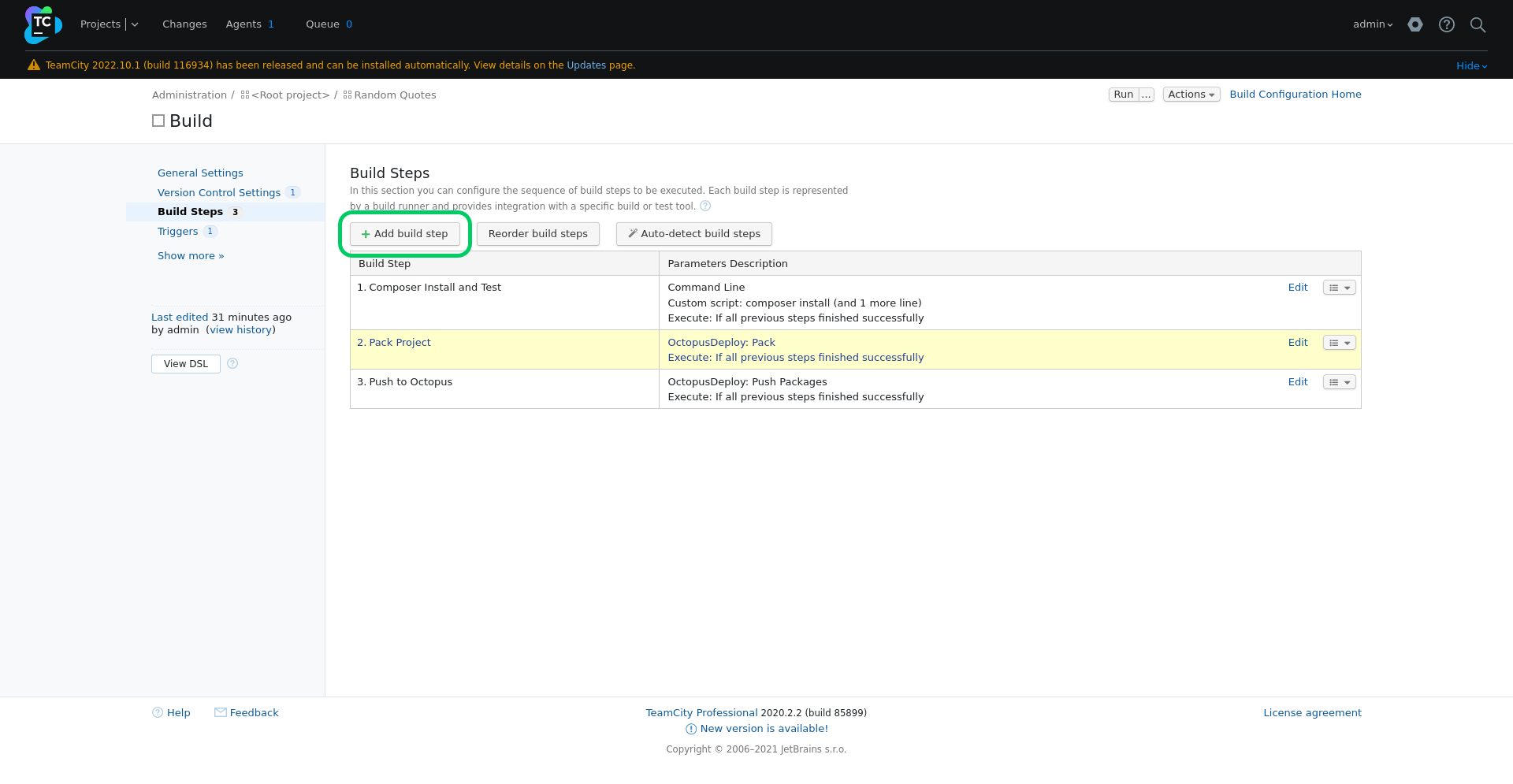Click Root project breadcrumb link
1513x784 pixels.
[291, 95]
